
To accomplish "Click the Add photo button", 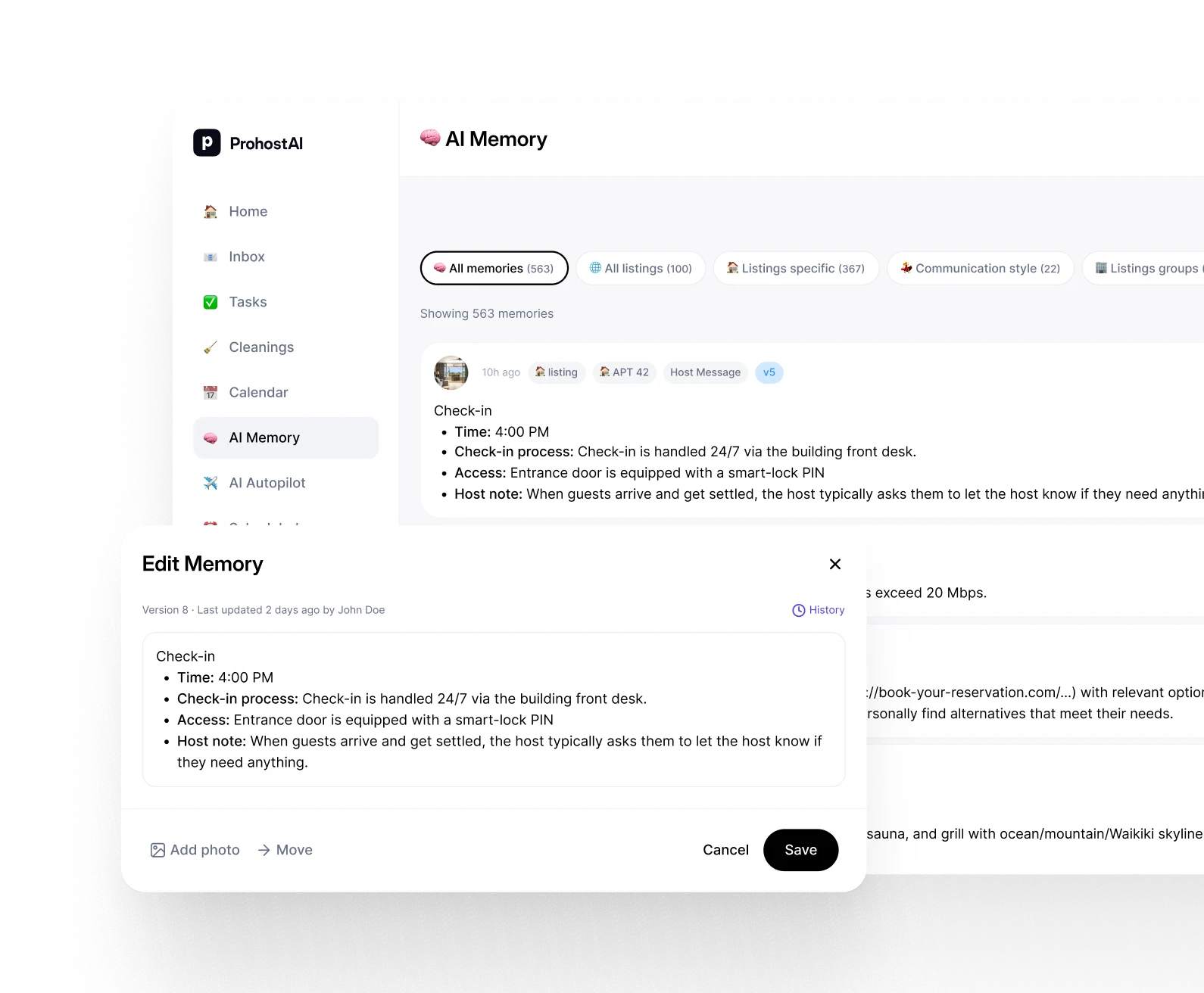I will coord(195,850).
